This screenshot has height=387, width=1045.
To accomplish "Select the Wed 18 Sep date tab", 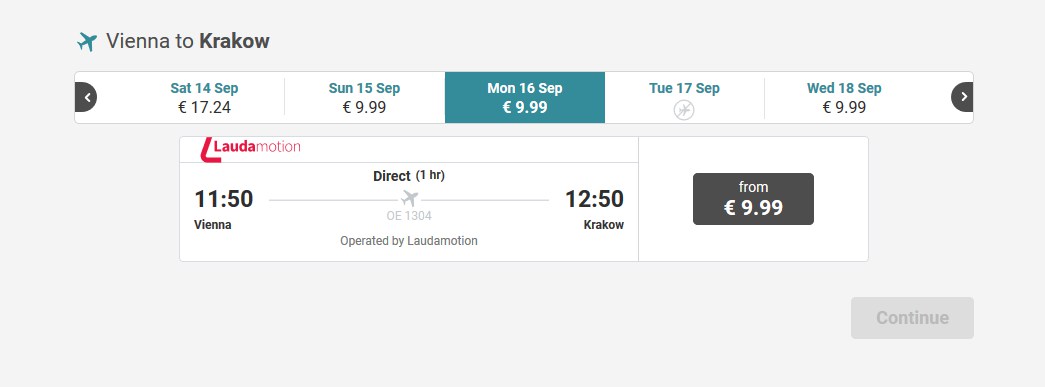I will click(844, 97).
